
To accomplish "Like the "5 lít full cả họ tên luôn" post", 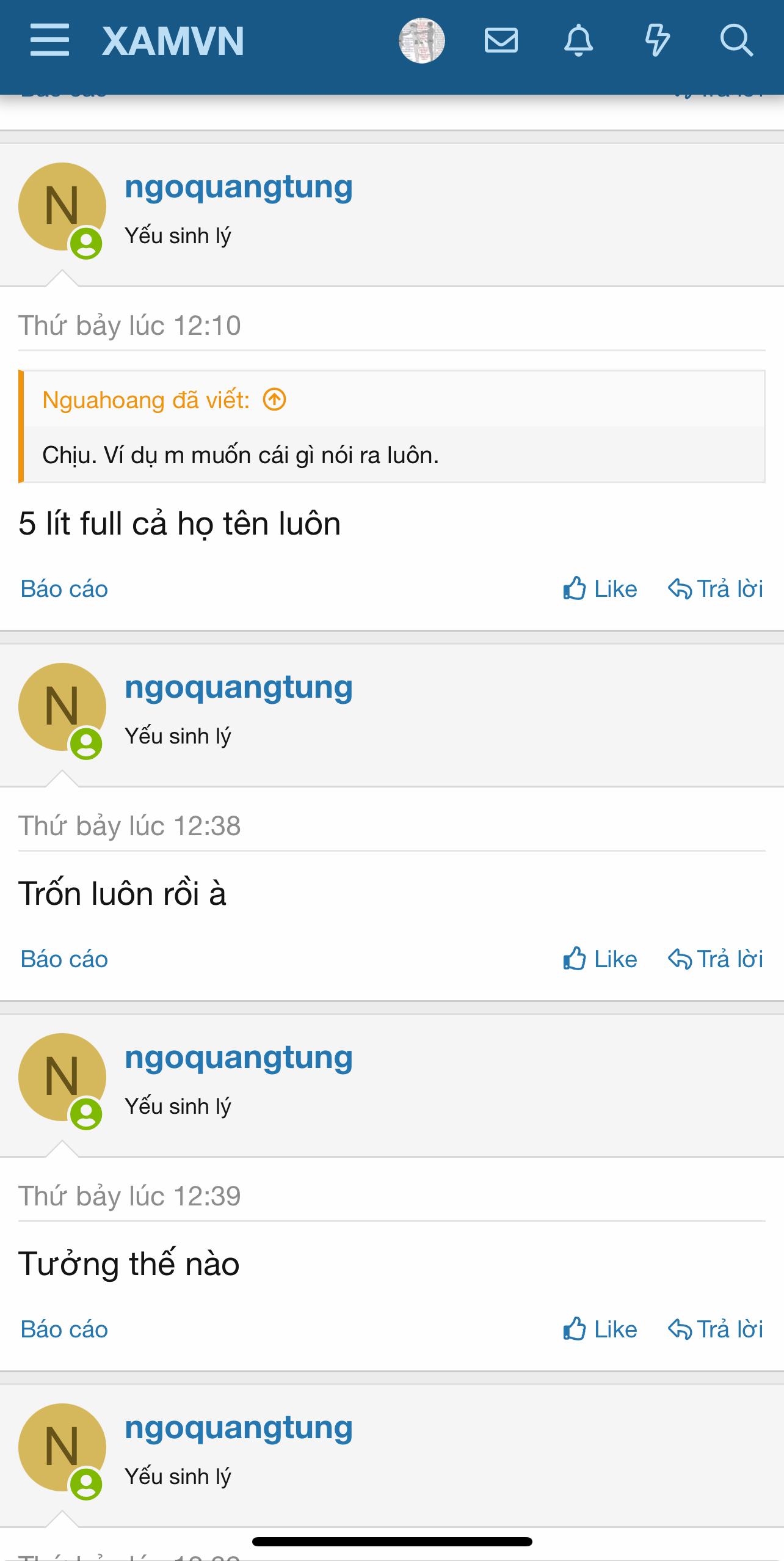I will (600, 589).
